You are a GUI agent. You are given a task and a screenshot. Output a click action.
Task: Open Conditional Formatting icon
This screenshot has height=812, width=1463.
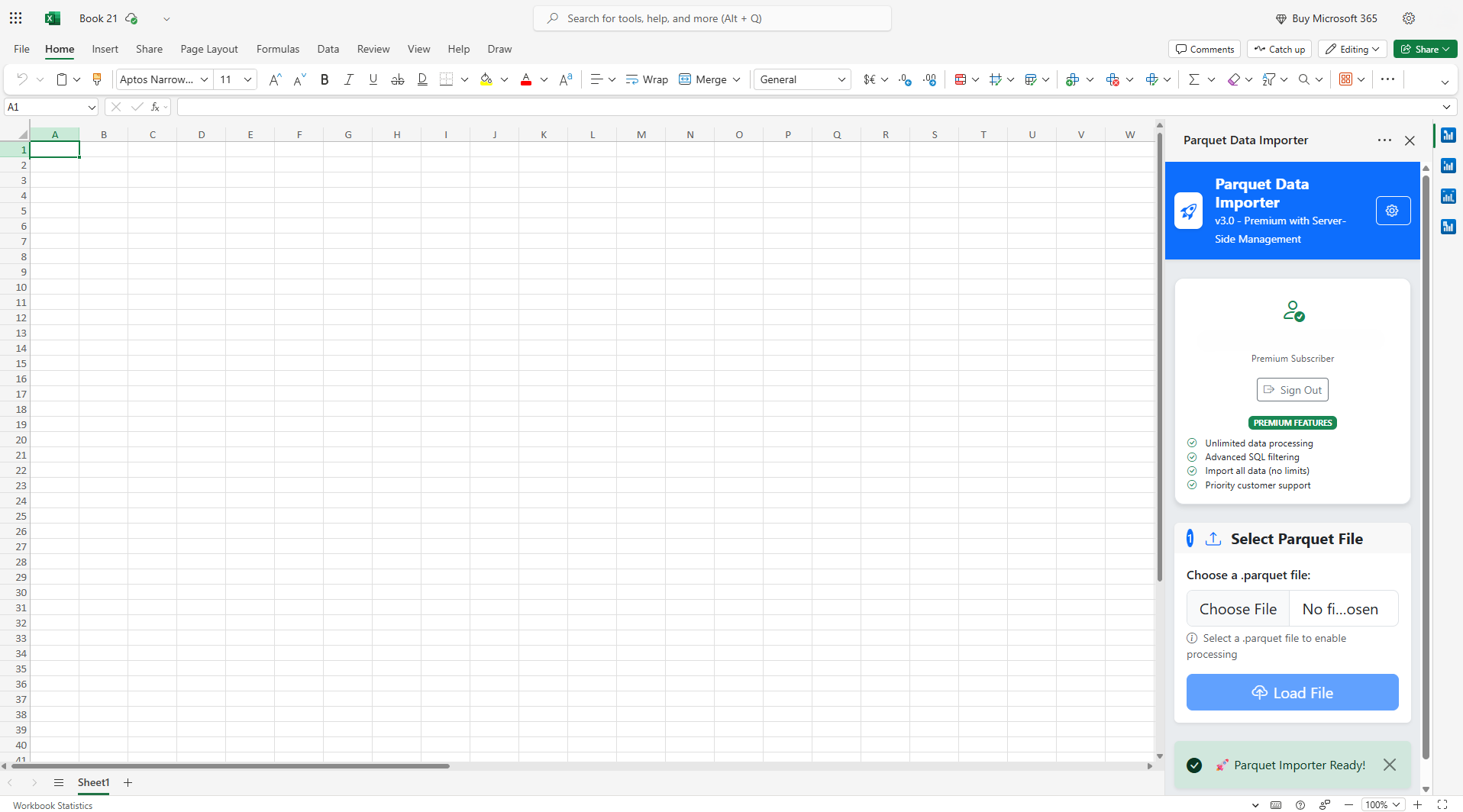tap(961, 79)
